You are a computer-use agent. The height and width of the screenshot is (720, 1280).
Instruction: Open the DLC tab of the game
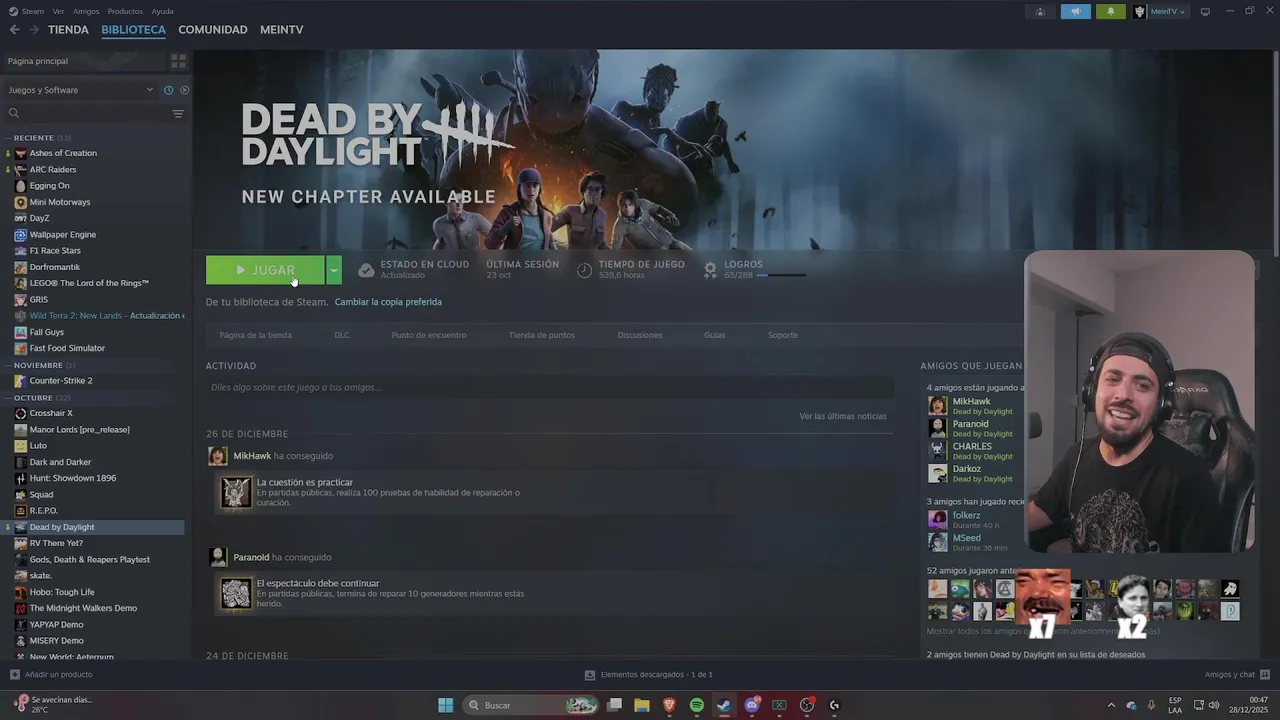pos(342,335)
